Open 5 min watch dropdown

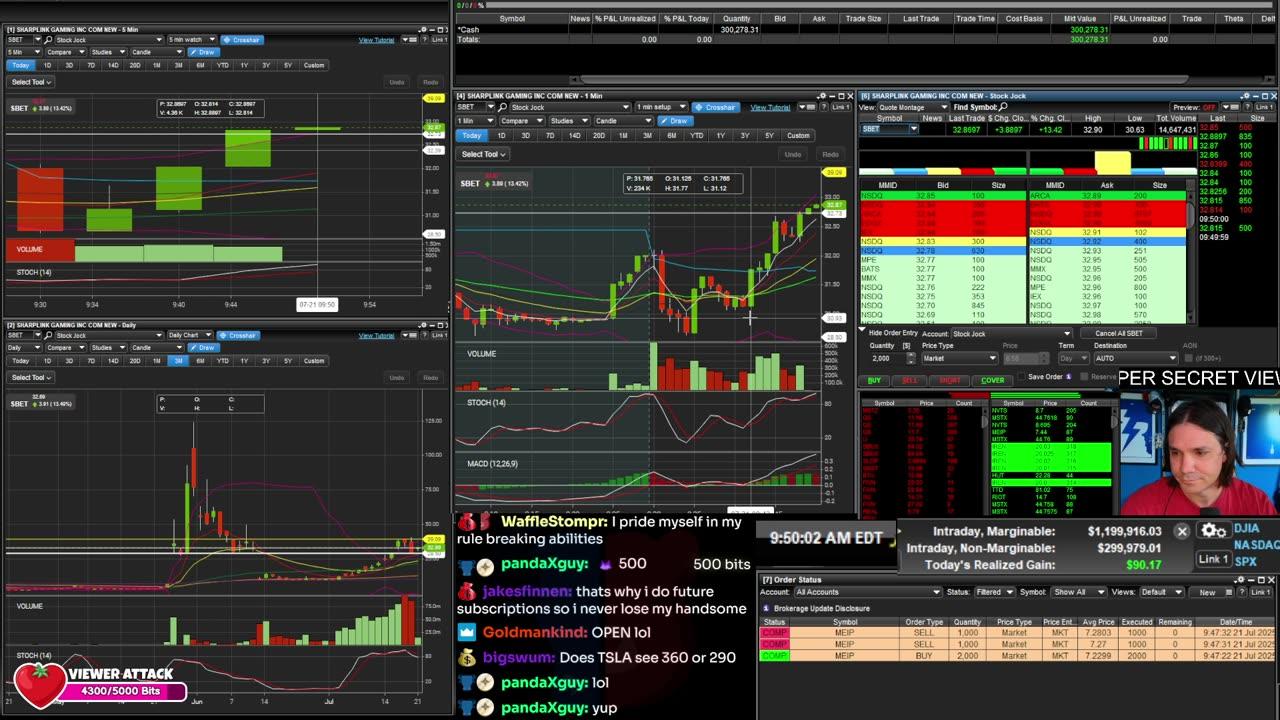pos(192,40)
